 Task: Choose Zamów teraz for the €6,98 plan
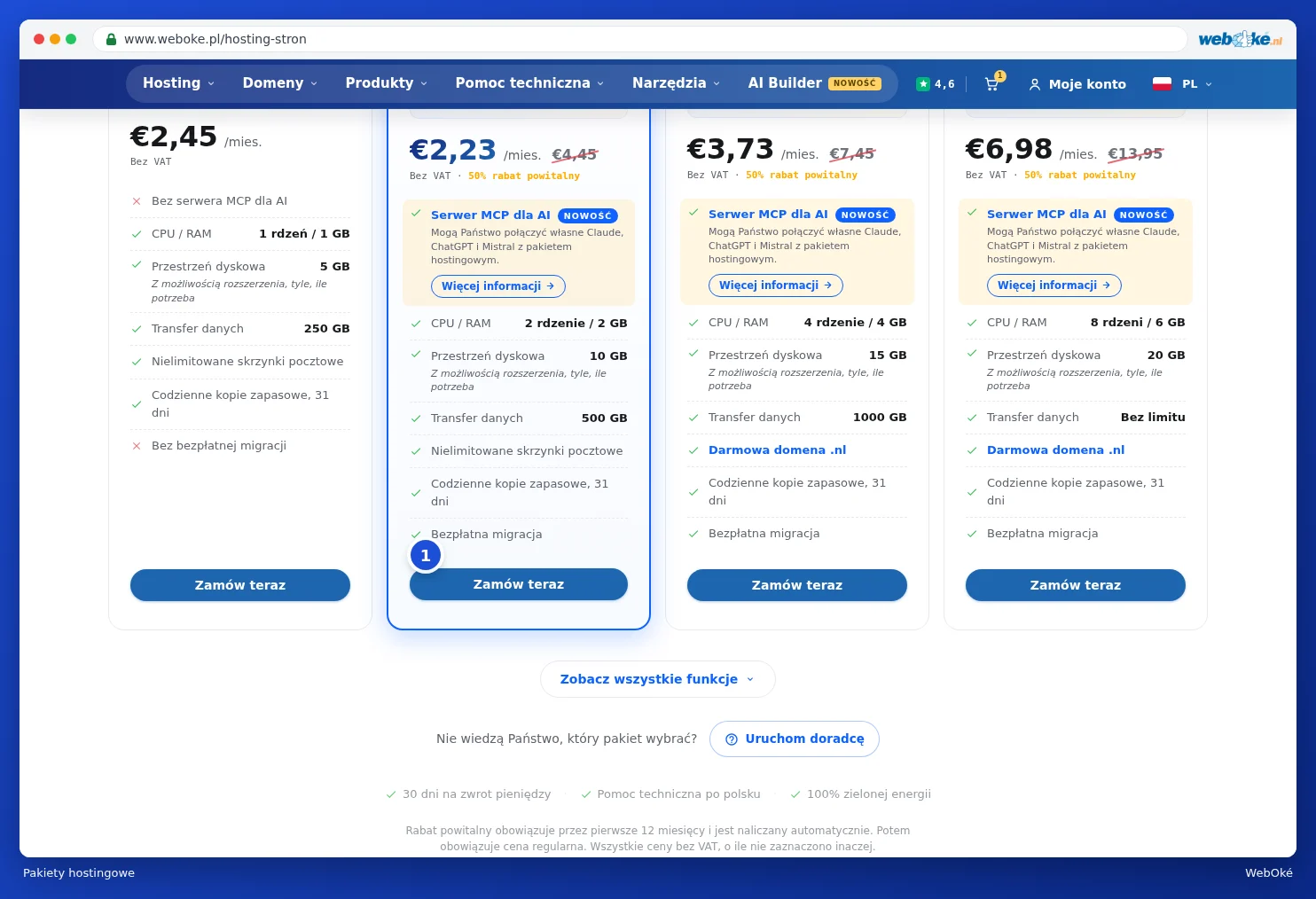[x=1076, y=585]
